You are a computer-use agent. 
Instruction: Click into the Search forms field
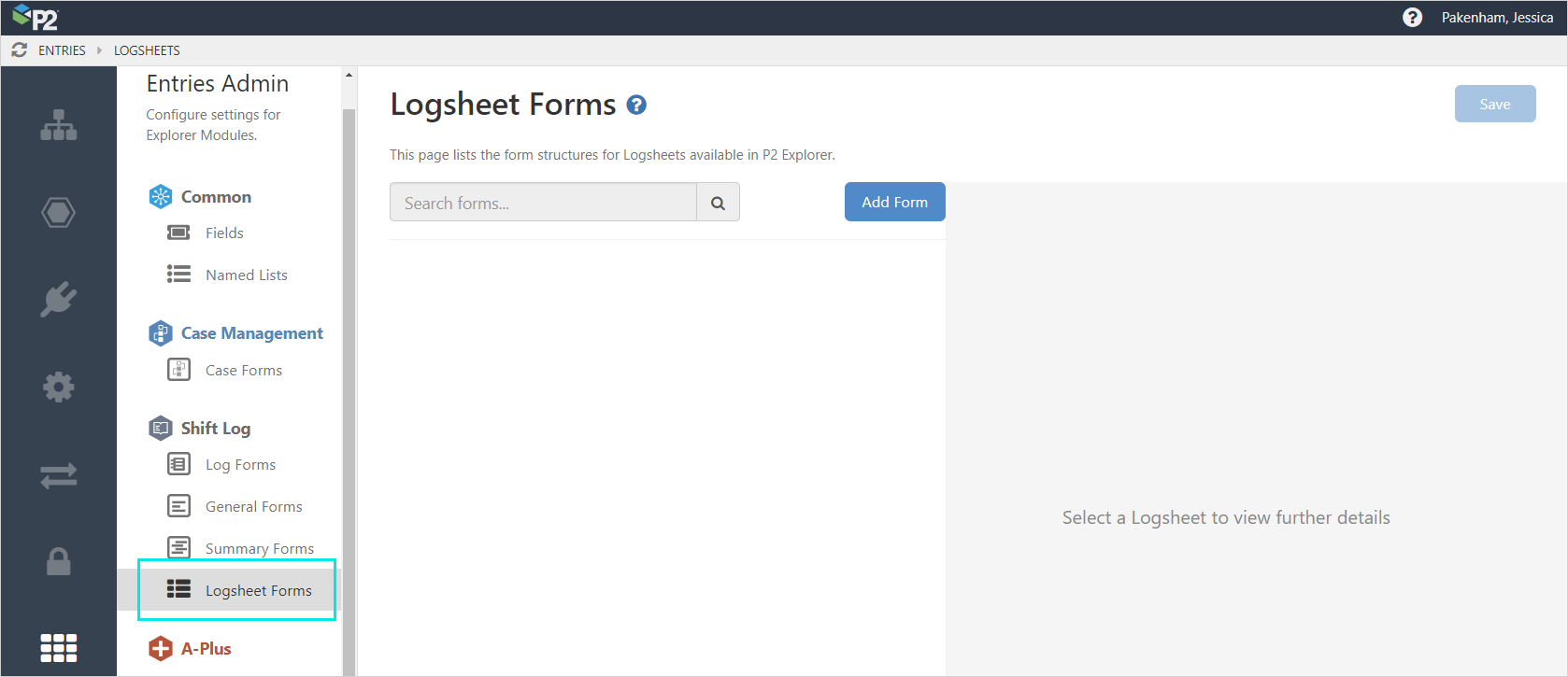pos(543,203)
